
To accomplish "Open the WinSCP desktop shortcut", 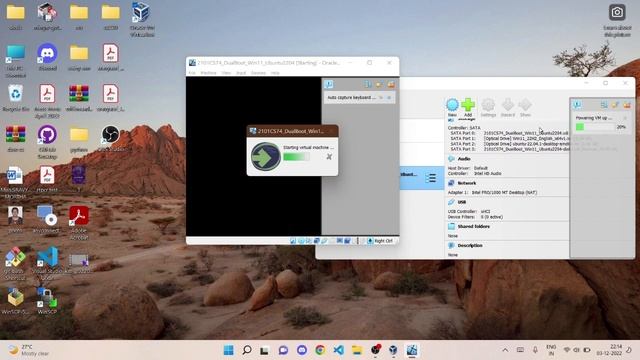I will coord(47,301).
